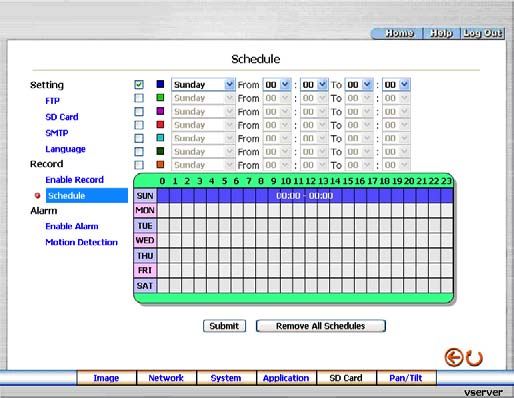Open day dropdown in red schedule row

[x=203, y=125]
